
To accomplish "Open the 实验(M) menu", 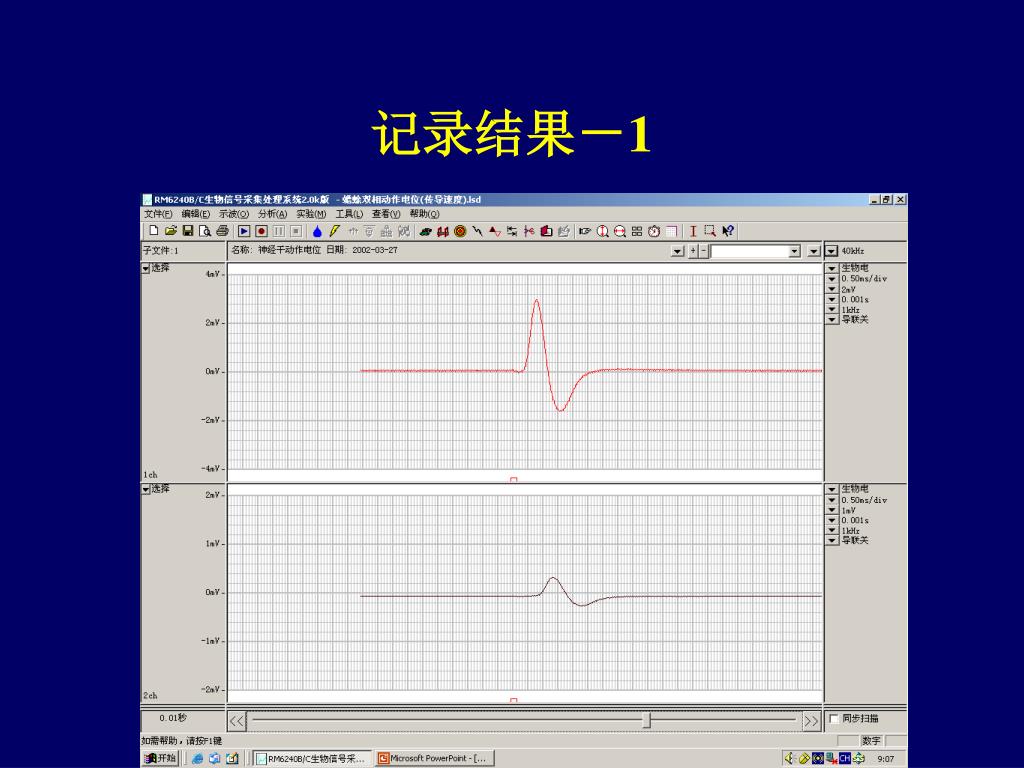I will (311, 214).
